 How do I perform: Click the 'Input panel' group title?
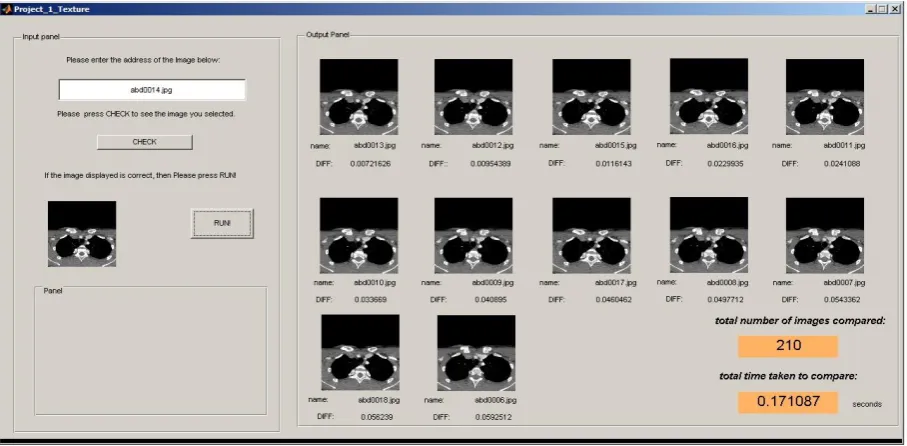[x=40, y=37]
